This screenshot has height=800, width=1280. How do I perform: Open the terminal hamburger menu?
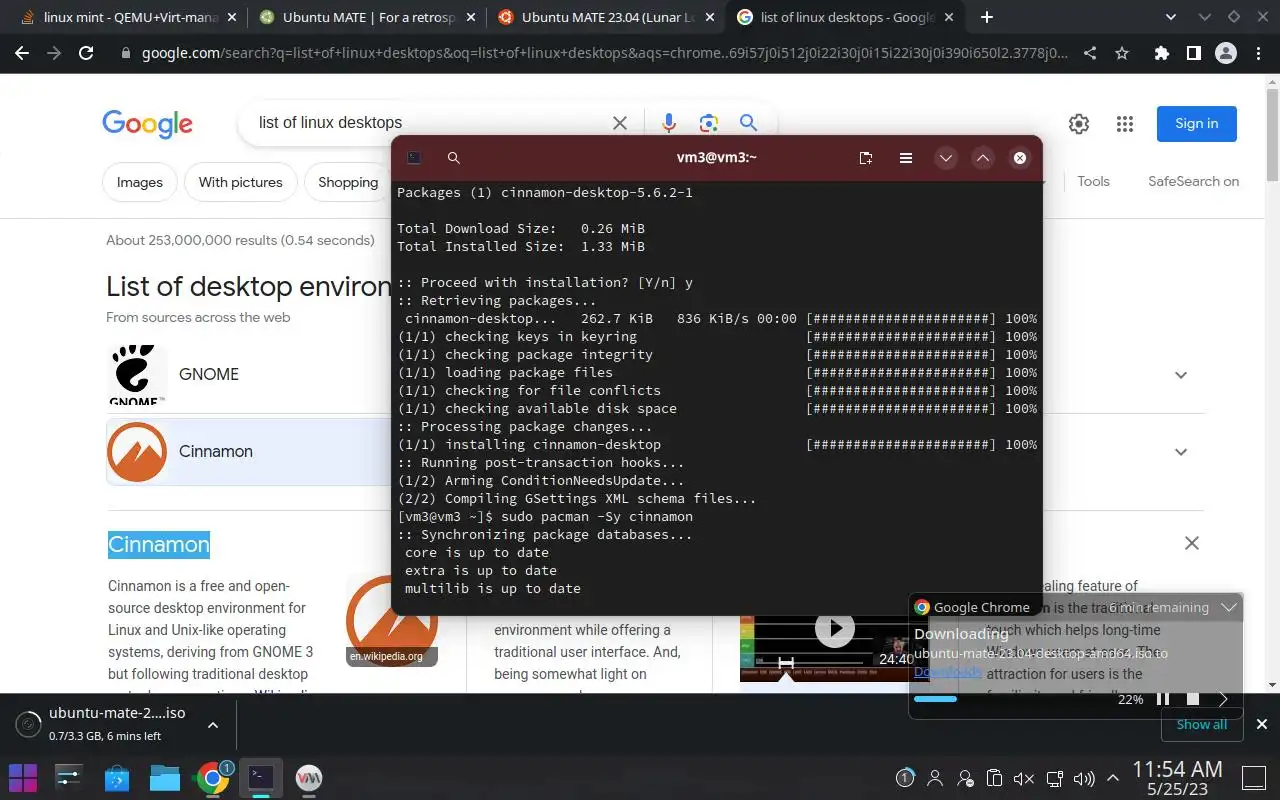click(906, 158)
